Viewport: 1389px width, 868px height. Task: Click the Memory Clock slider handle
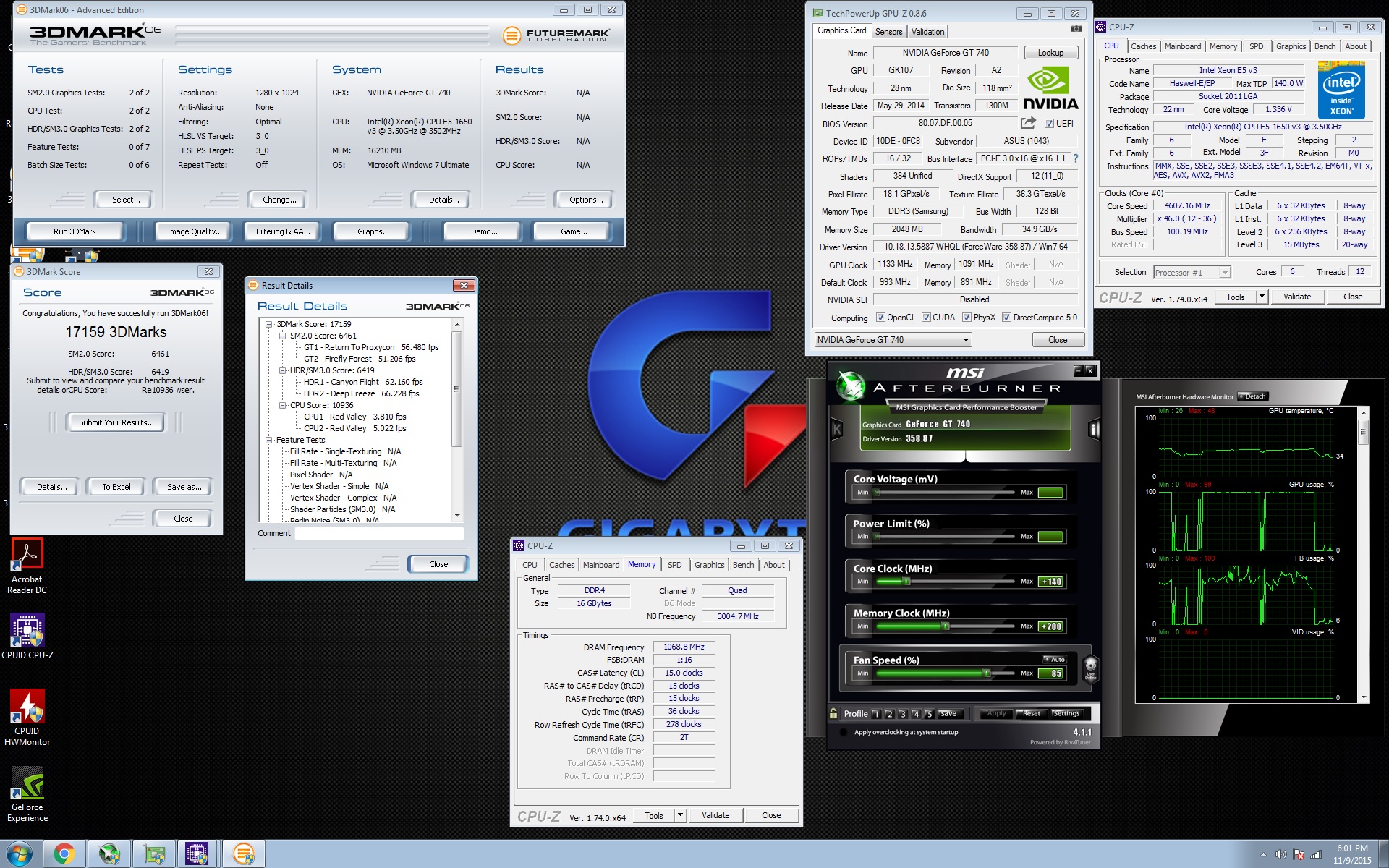(x=945, y=626)
